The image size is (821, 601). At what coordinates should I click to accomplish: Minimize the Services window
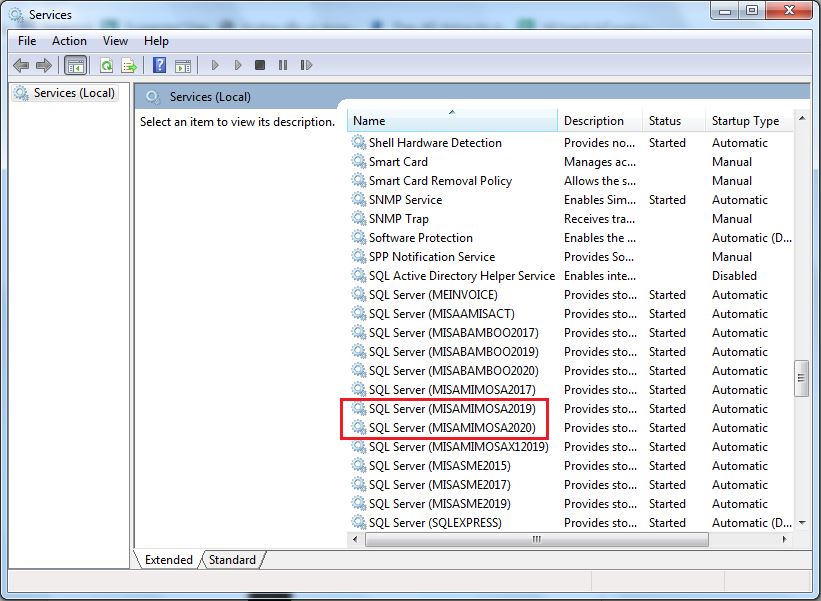(x=725, y=10)
